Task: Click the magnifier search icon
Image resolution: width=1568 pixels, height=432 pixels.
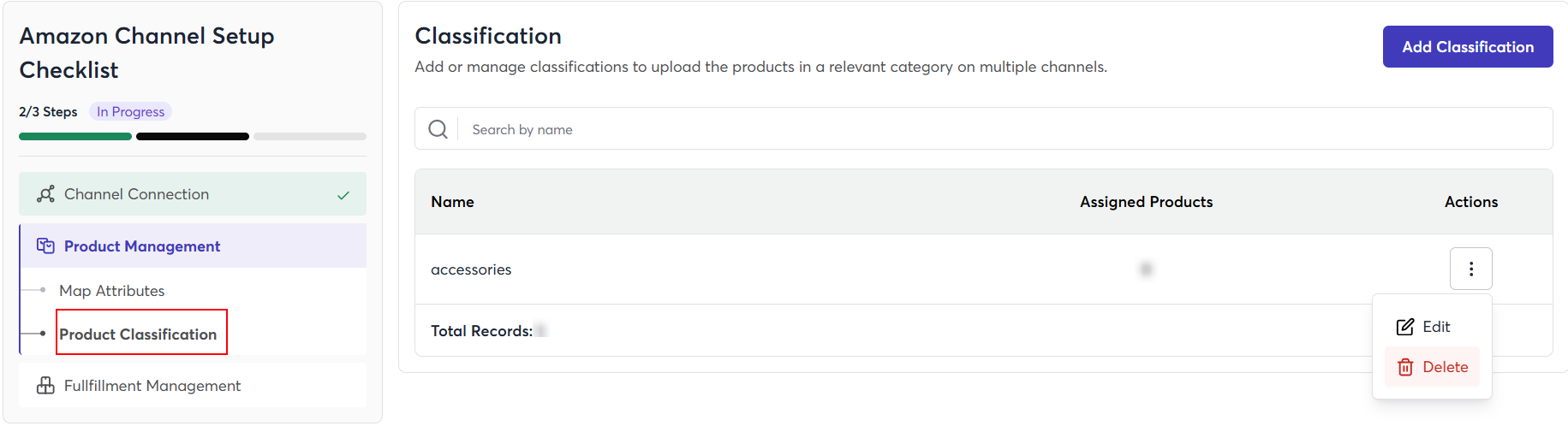Action: pyautogui.click(x=438, y=129)
